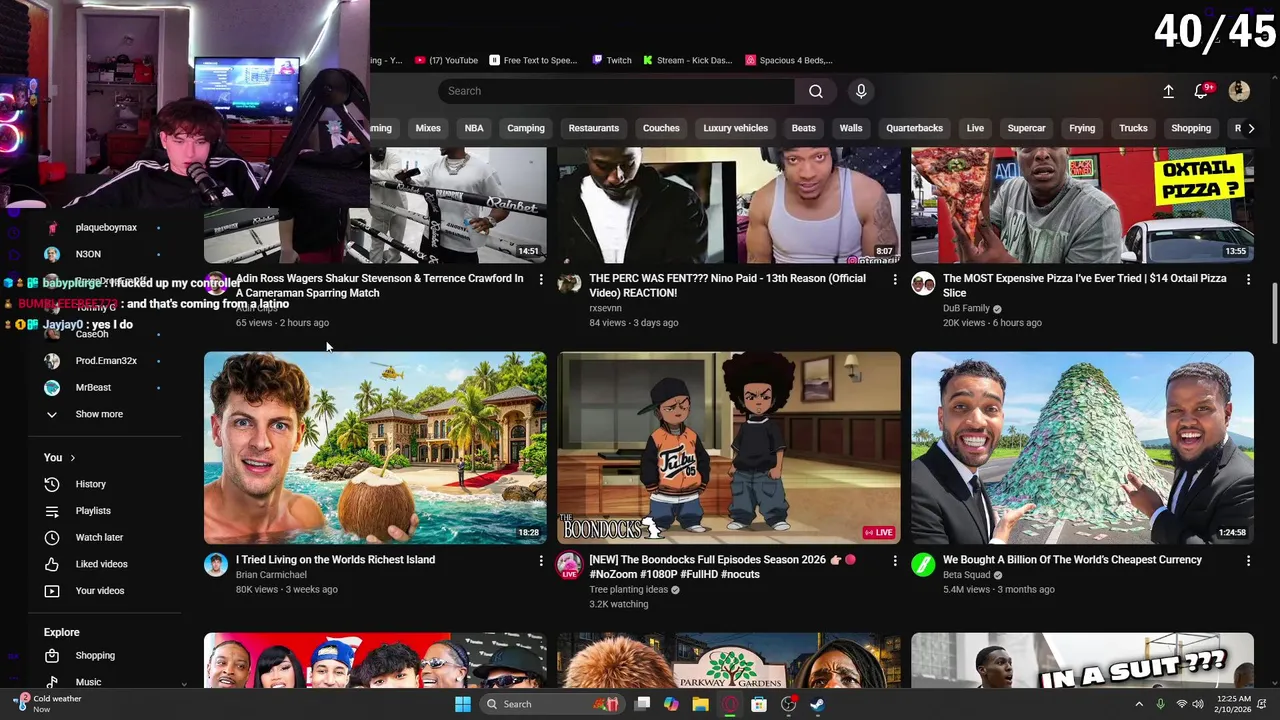Open the account avatar menu
This screenshot has height=720, width=1280.
pyautogui.click(x=1239, y=91)
